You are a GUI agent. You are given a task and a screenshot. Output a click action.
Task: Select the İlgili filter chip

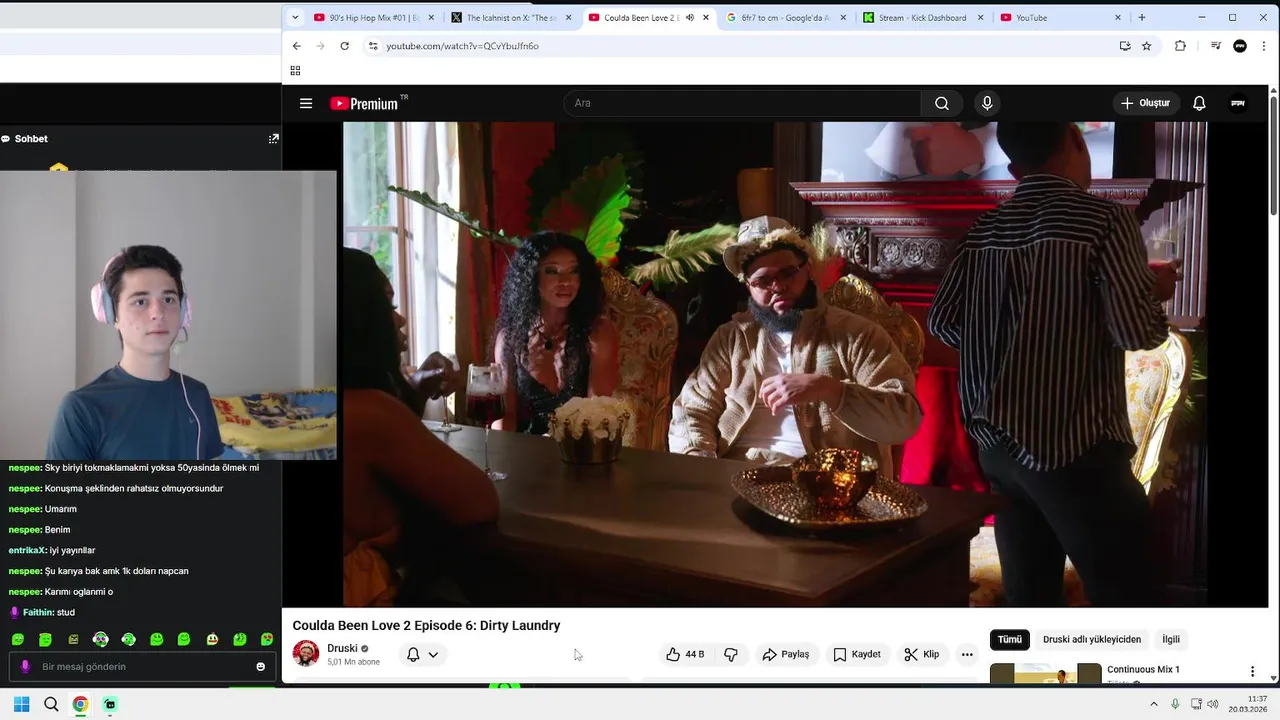click(x=1171, y=639)
